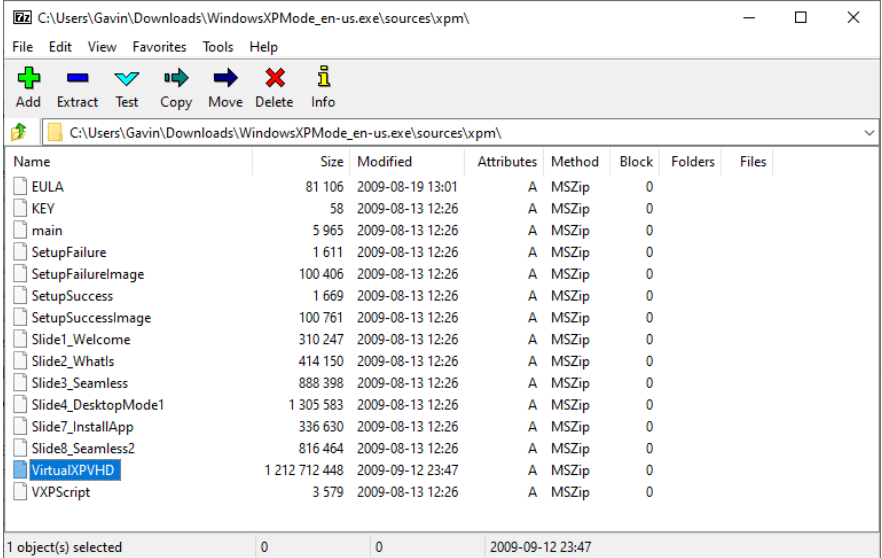882x558 pixels.
Task: Select the Slide7_InstallApp file name
Action: pyautogui.click(x=83, y=427)
